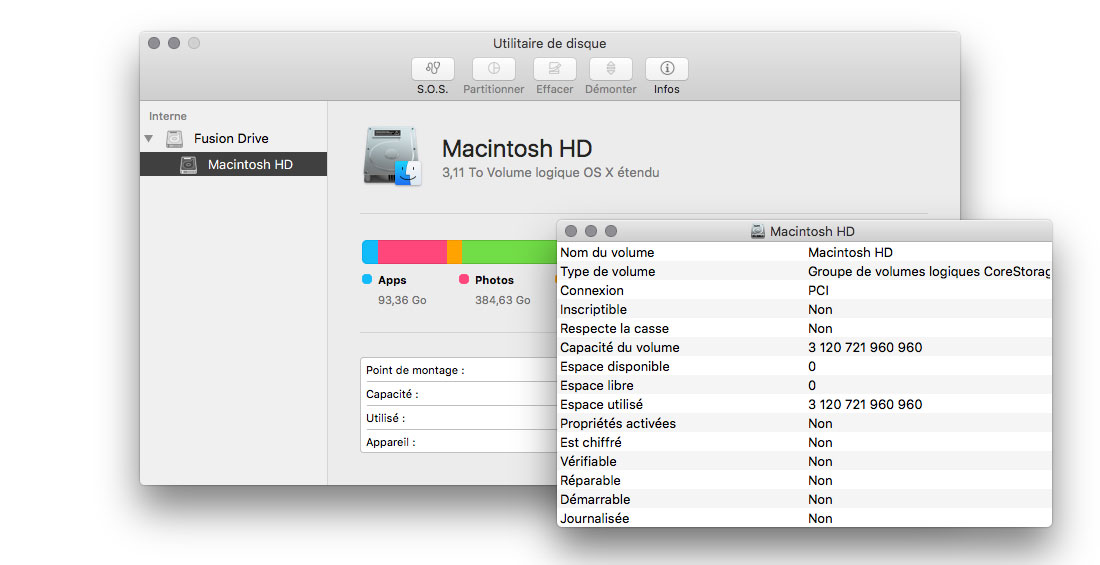This screenshot has height=565, width=1100.
Task: Zoom the Macintosh HD info window
Action: tap(611, 231)
